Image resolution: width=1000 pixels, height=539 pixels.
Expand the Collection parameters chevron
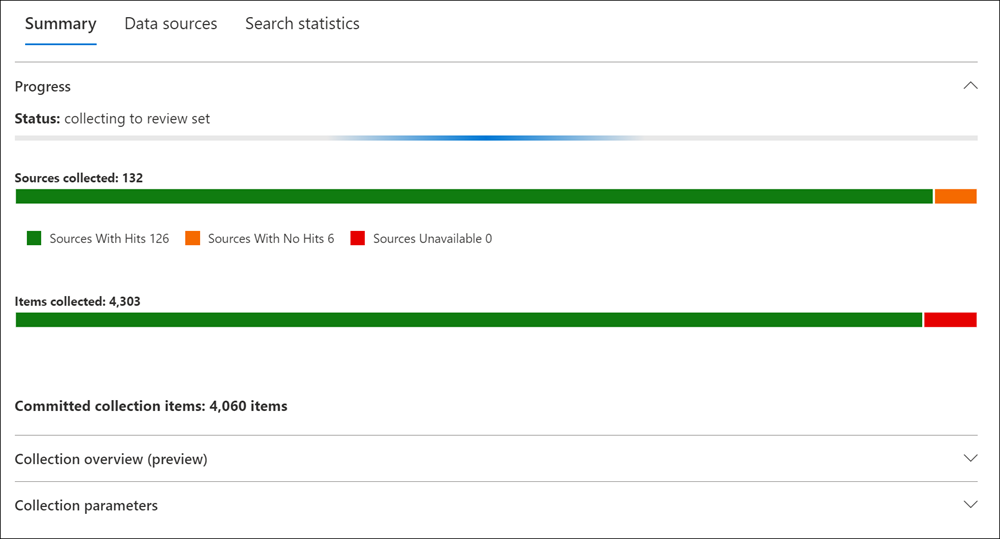969,504
